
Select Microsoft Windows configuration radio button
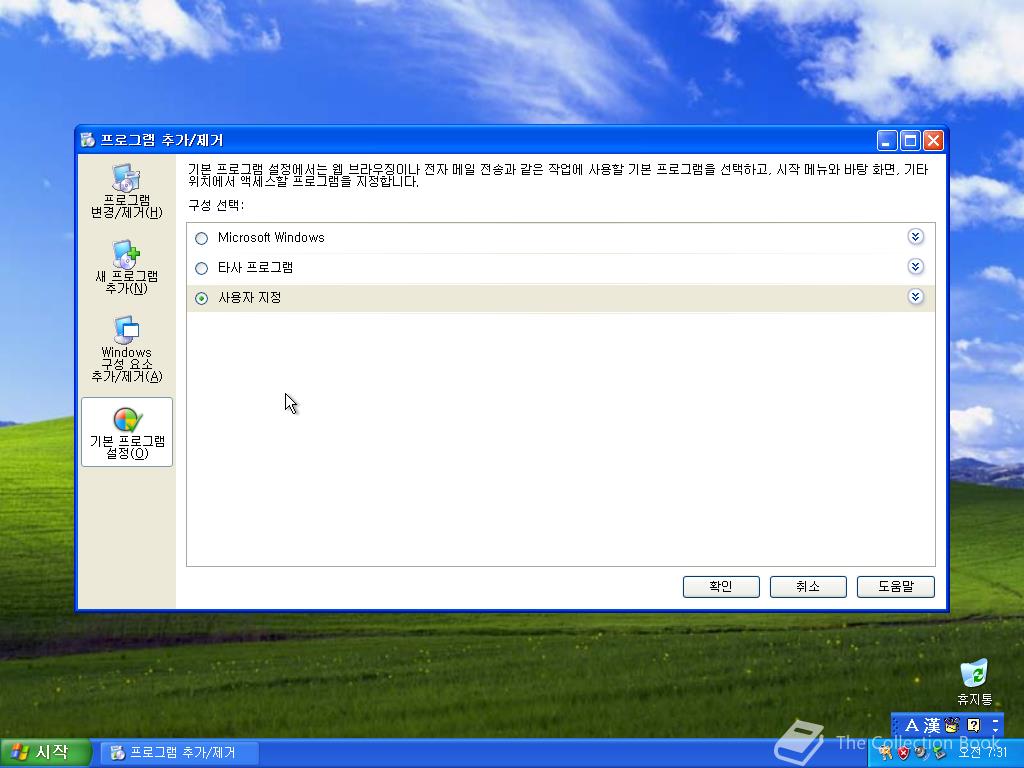click(x=201, y=238)
